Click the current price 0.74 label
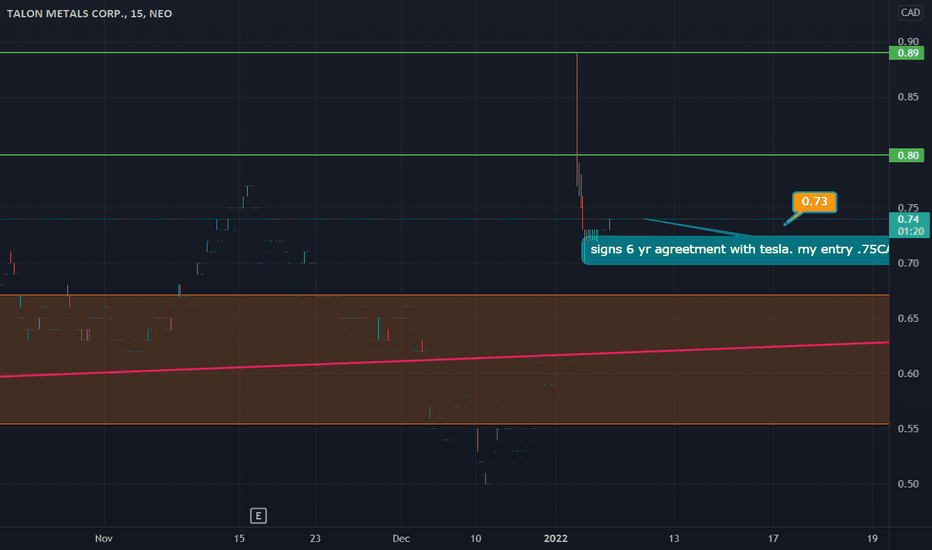The width and height of the screenshot is (932, 550). pyautogui.click(x=908, y=219)
